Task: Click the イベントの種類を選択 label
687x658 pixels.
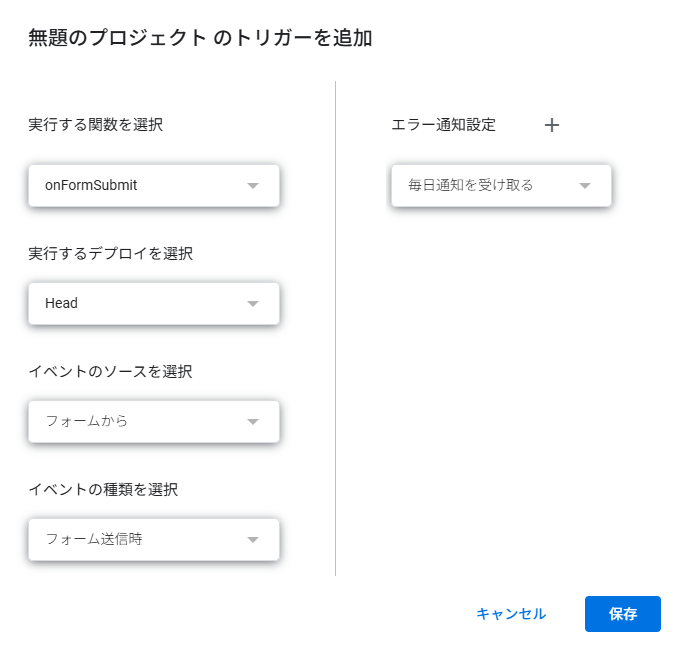Action: [x=104, y=489]
